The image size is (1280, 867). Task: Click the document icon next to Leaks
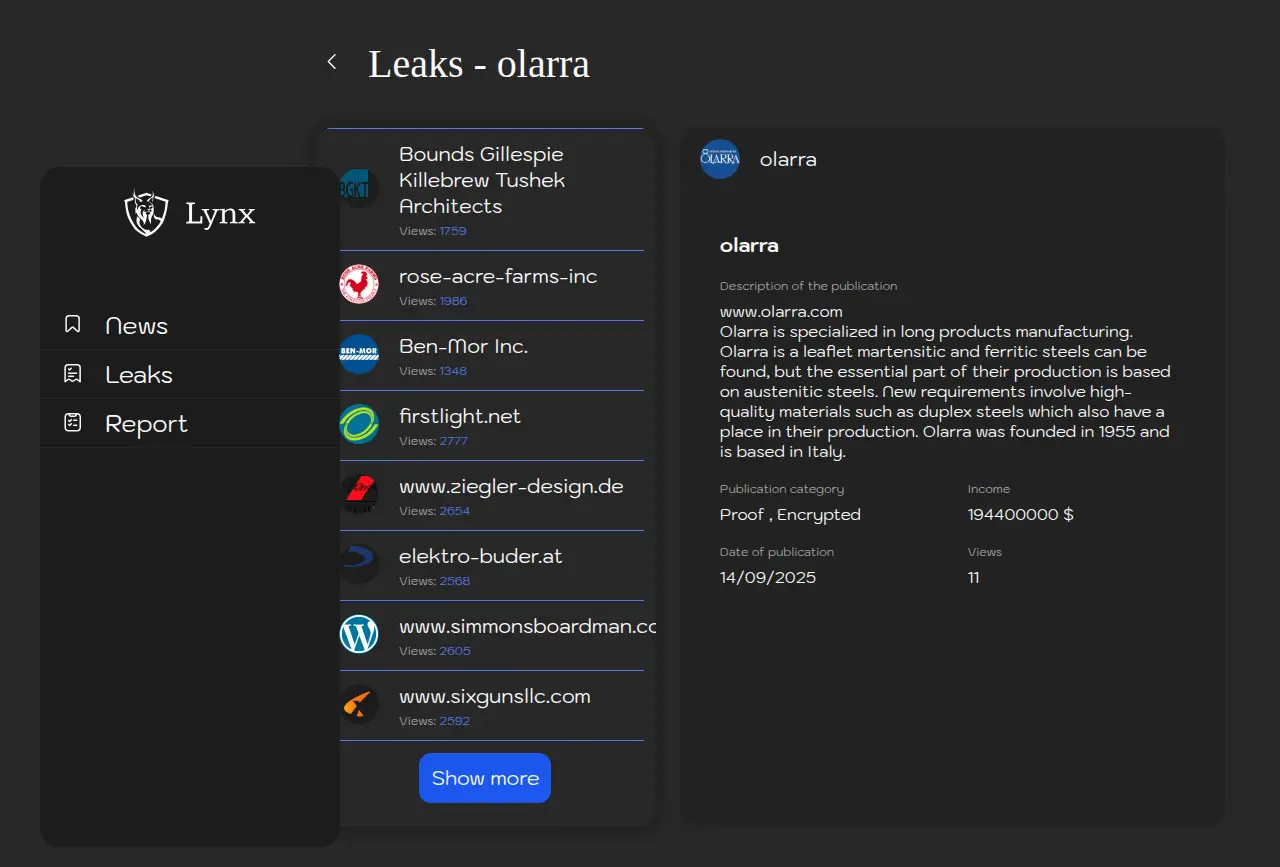click(72, 374)
